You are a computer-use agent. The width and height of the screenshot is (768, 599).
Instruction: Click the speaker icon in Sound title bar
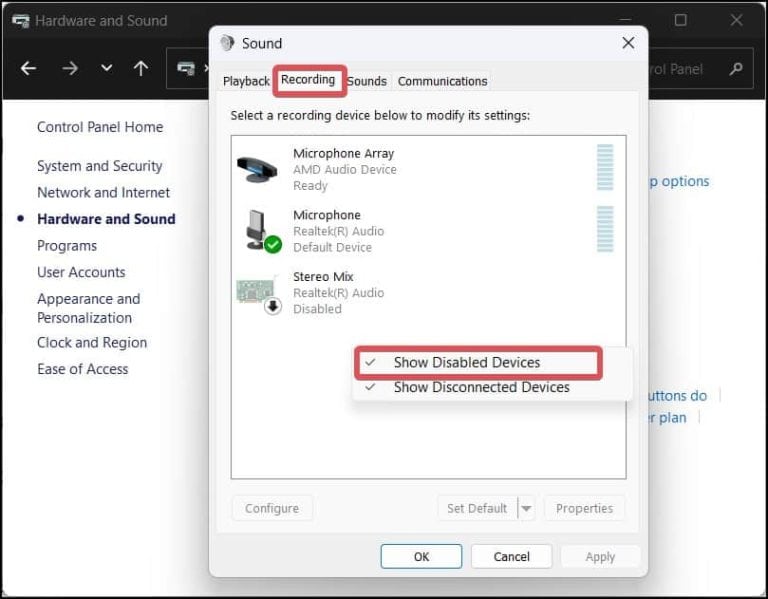pyautogui.click(x=227, y=43)
